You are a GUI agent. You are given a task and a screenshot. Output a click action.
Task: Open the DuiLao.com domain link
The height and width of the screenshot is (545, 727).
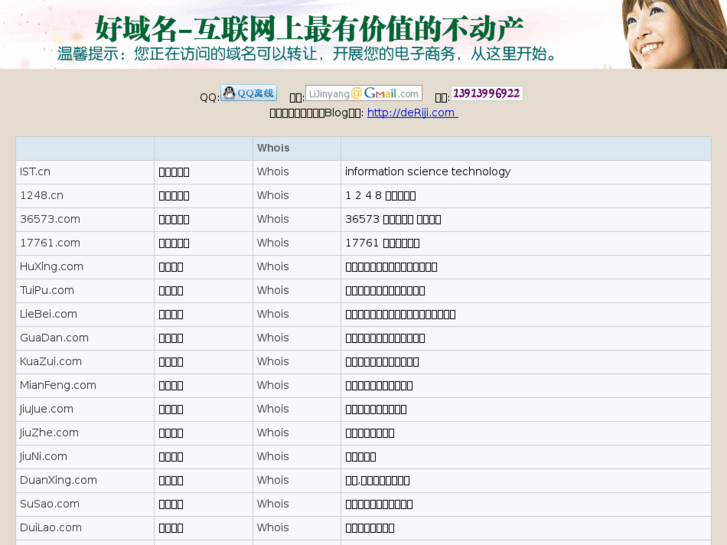click(x=51, y=527)
